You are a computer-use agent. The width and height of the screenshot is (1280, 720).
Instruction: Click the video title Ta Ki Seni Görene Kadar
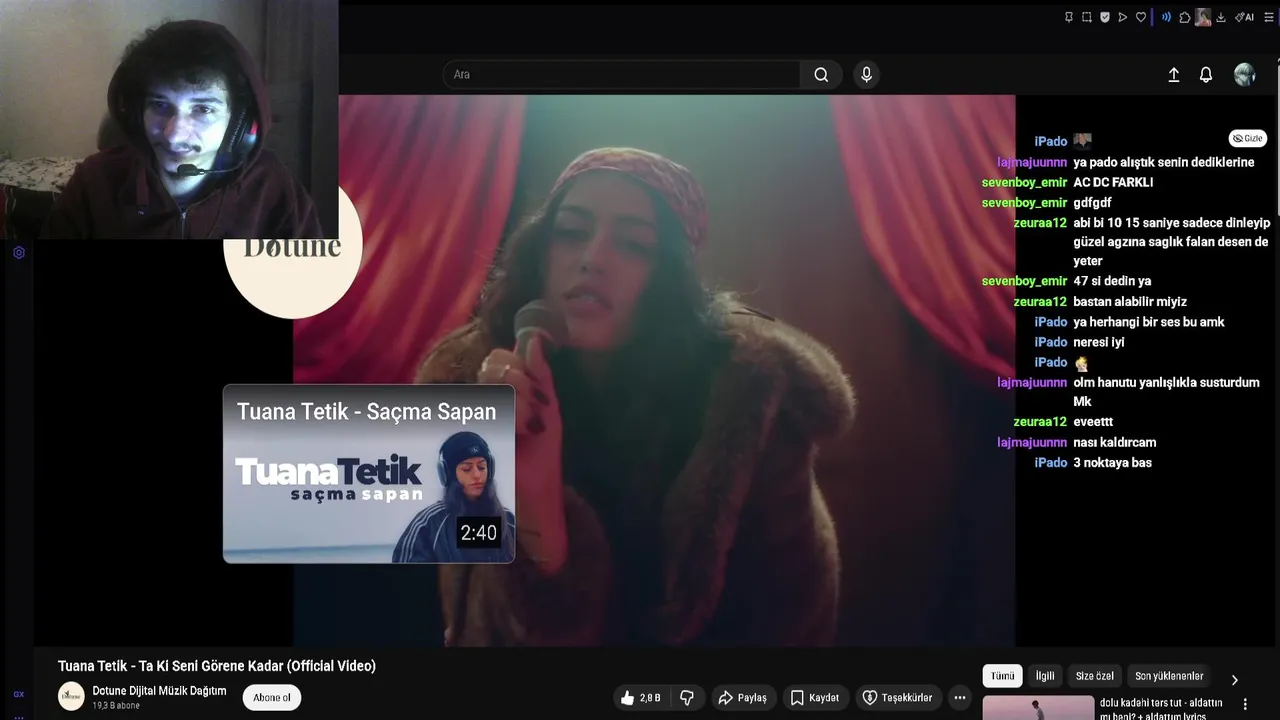tap(217, 666)
